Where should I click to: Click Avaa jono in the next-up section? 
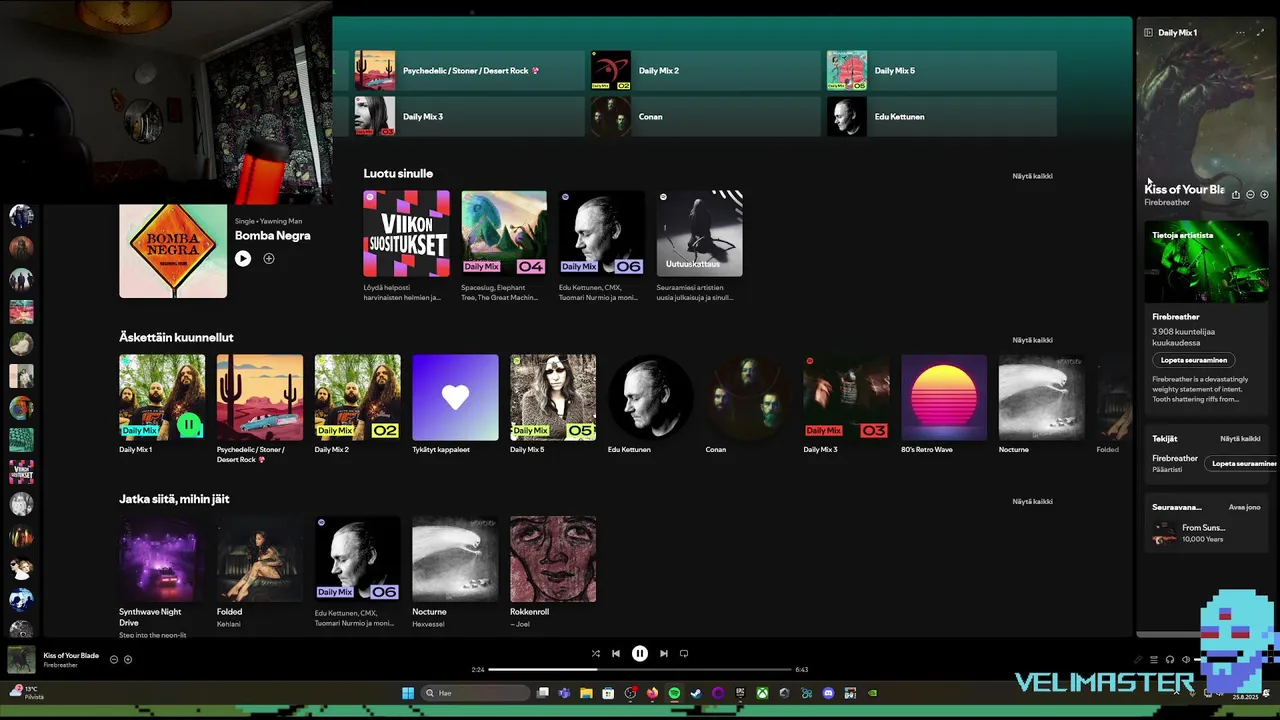click(x=1245, y=507)
